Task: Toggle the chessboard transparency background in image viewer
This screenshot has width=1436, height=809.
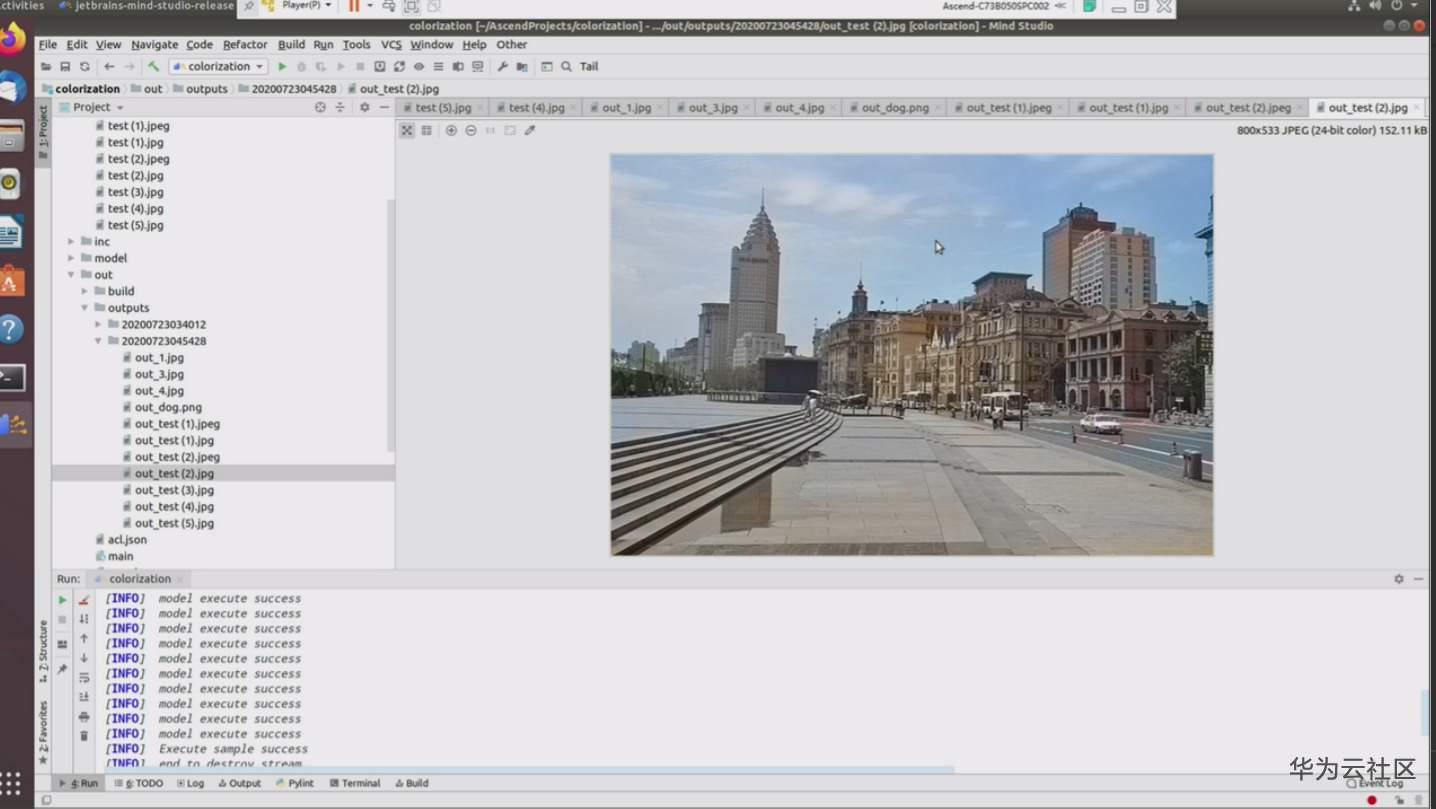Action: (x=407, y=131)
